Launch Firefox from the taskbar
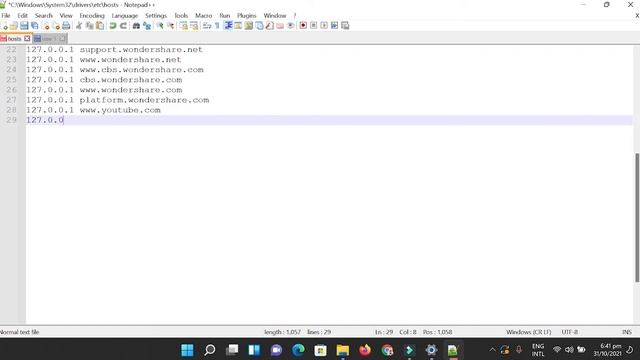 pos(365,350)
